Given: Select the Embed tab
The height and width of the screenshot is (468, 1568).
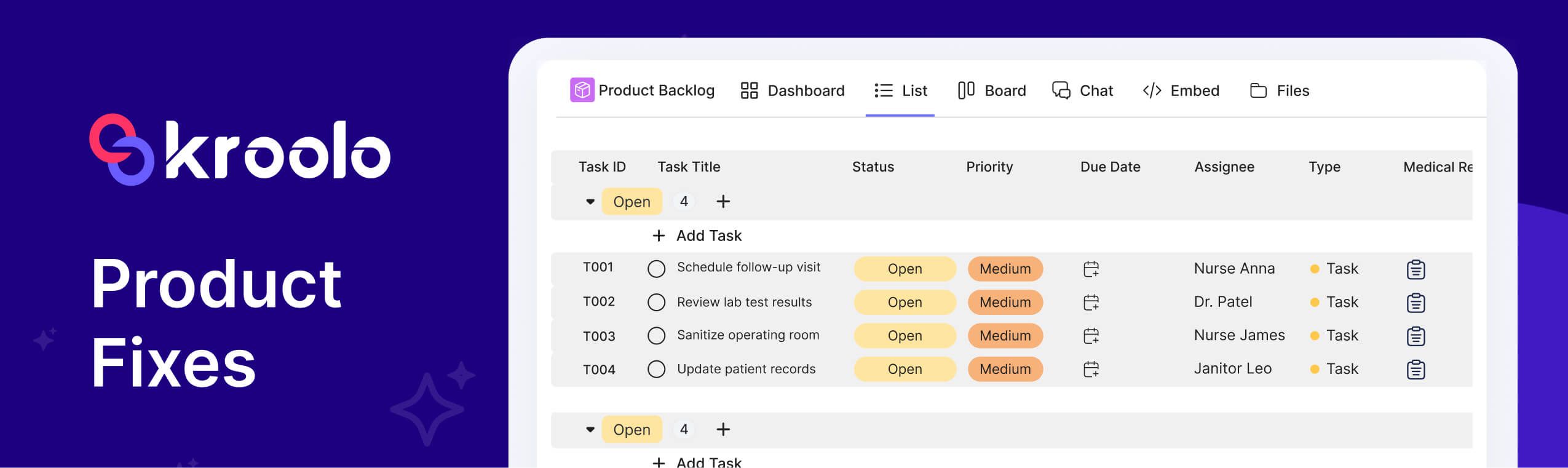Looking at the screenshot, I should [x=1181, y=90].
